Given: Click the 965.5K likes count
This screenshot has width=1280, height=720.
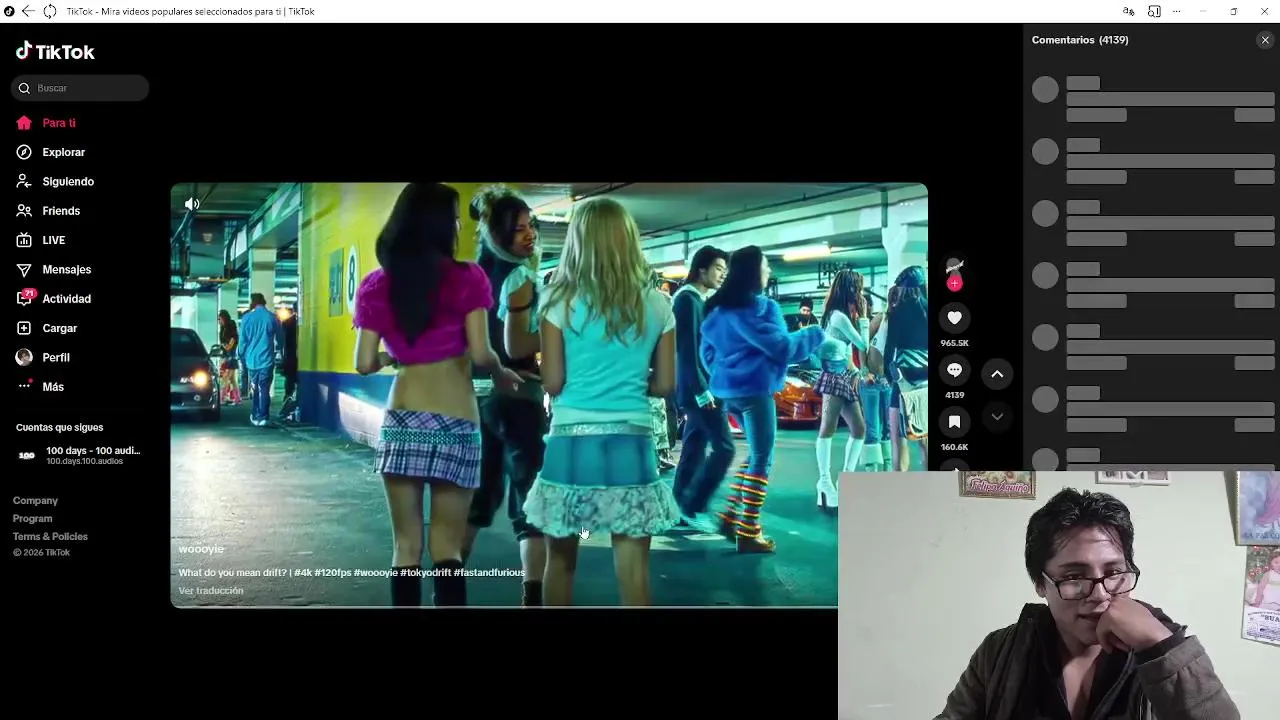Looking at the screenshot, I should [x=954, y=343].
